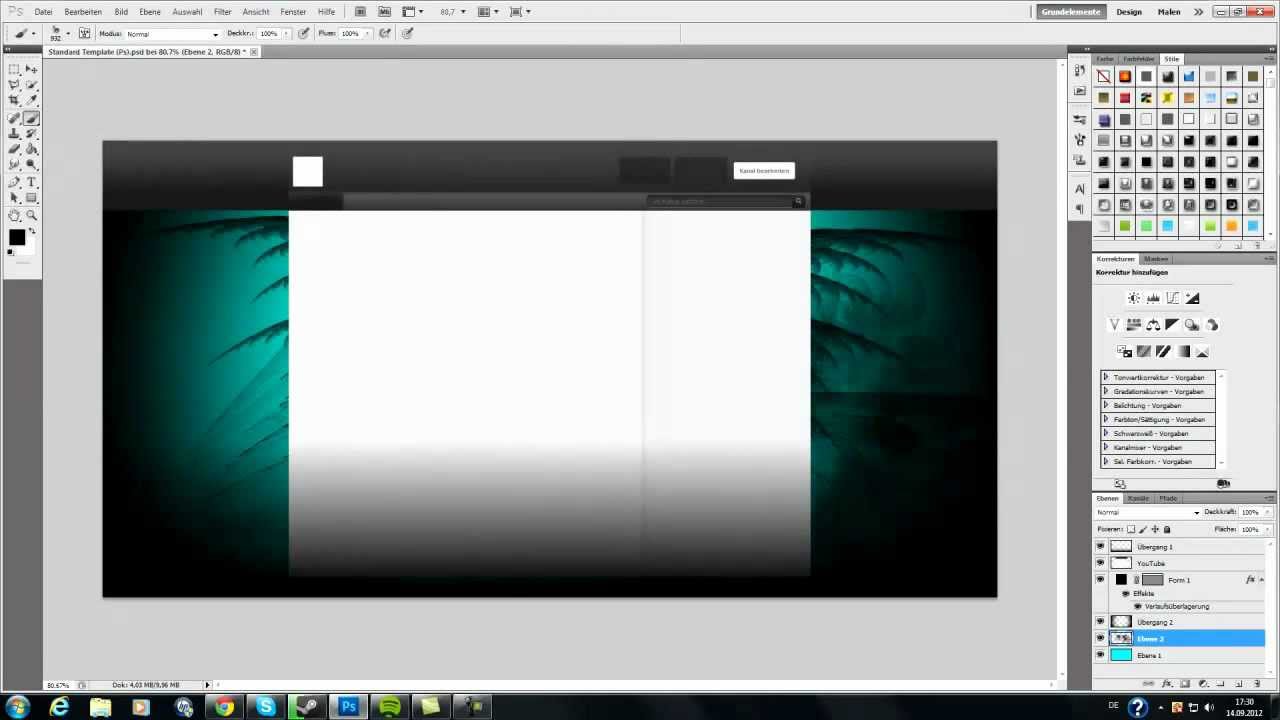The width and height of the screenshot is (1280, 720).
Task: Switch to the Kanäle tab
Action: point(1138,498)
